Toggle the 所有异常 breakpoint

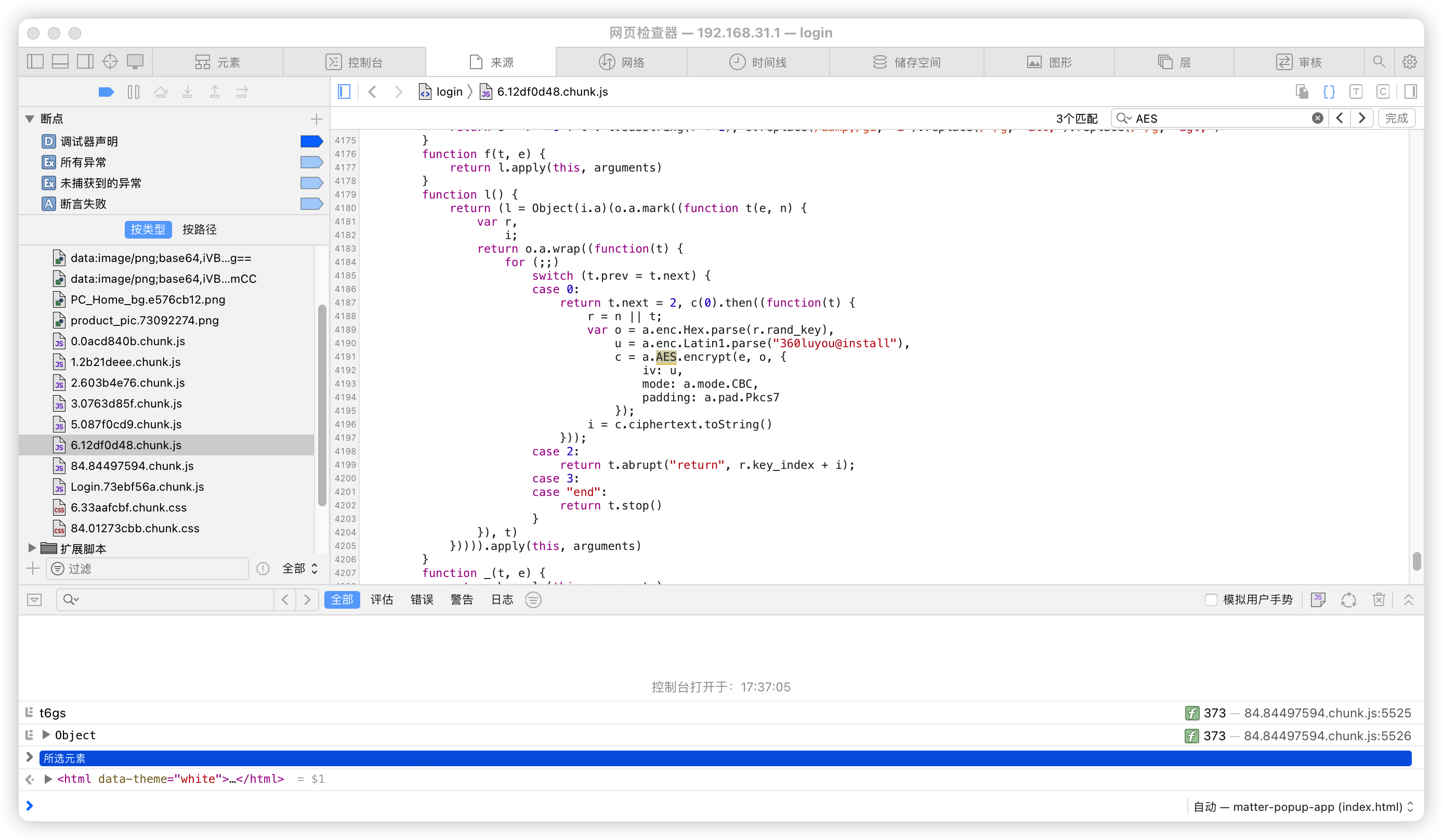click(311, 162)
